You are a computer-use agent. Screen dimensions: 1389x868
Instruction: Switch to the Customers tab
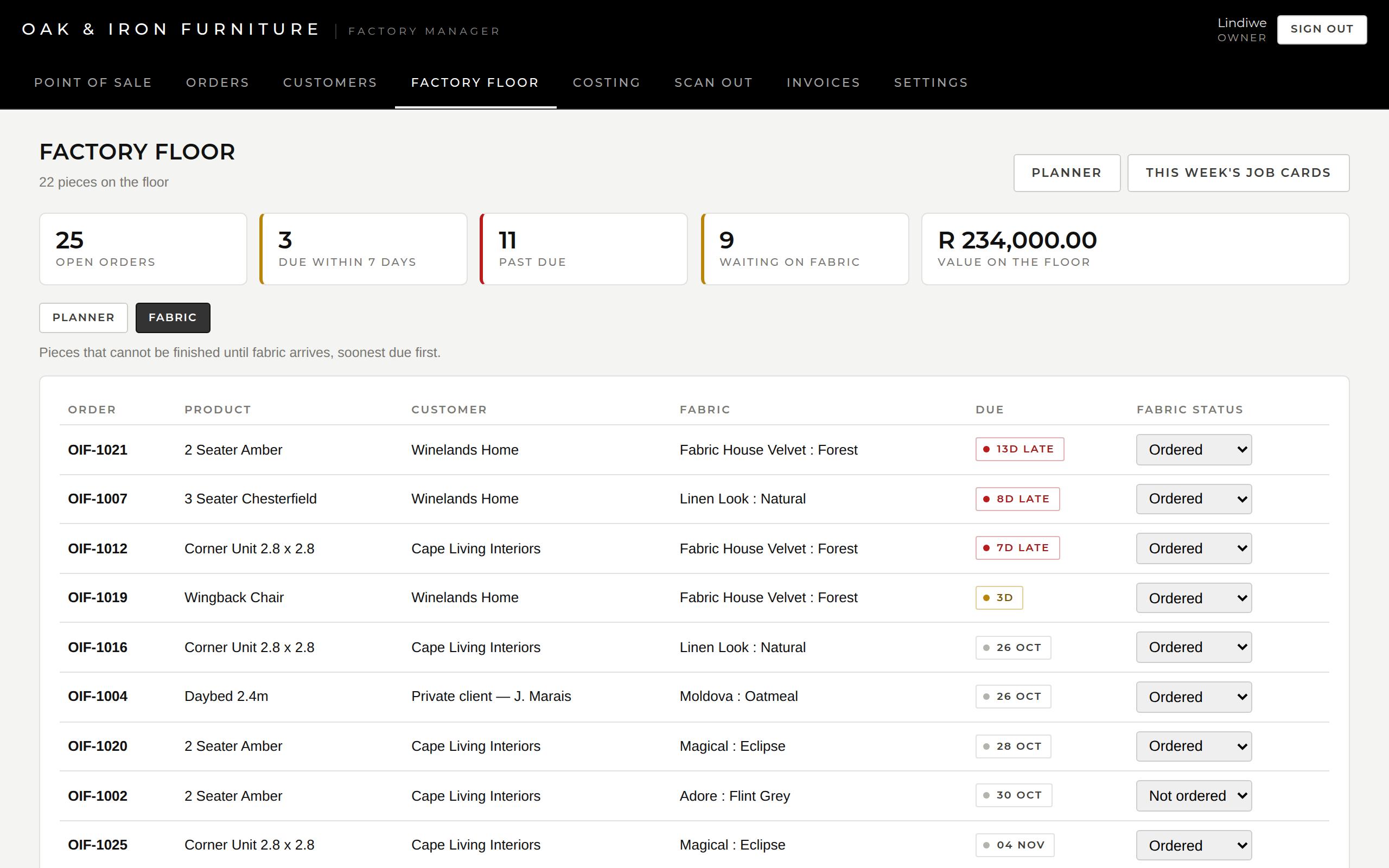click(330, 82)
